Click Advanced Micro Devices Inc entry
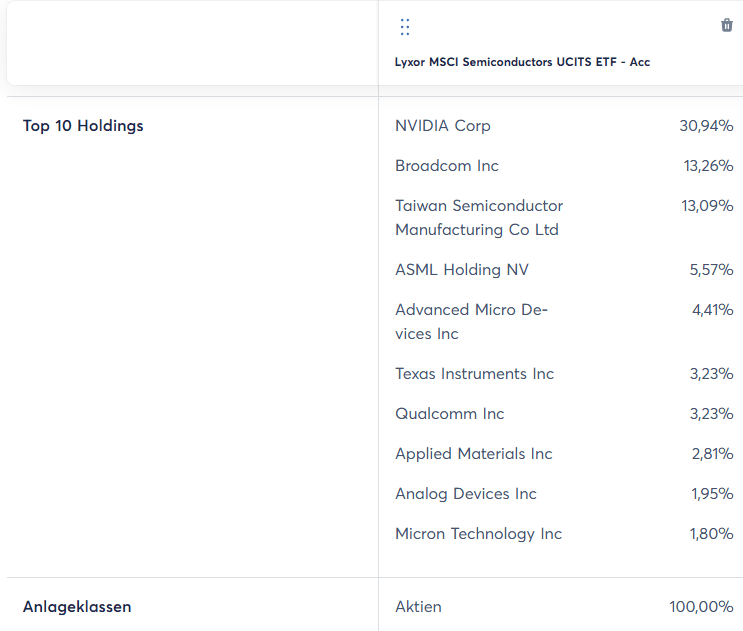 [x=471, y=322]
